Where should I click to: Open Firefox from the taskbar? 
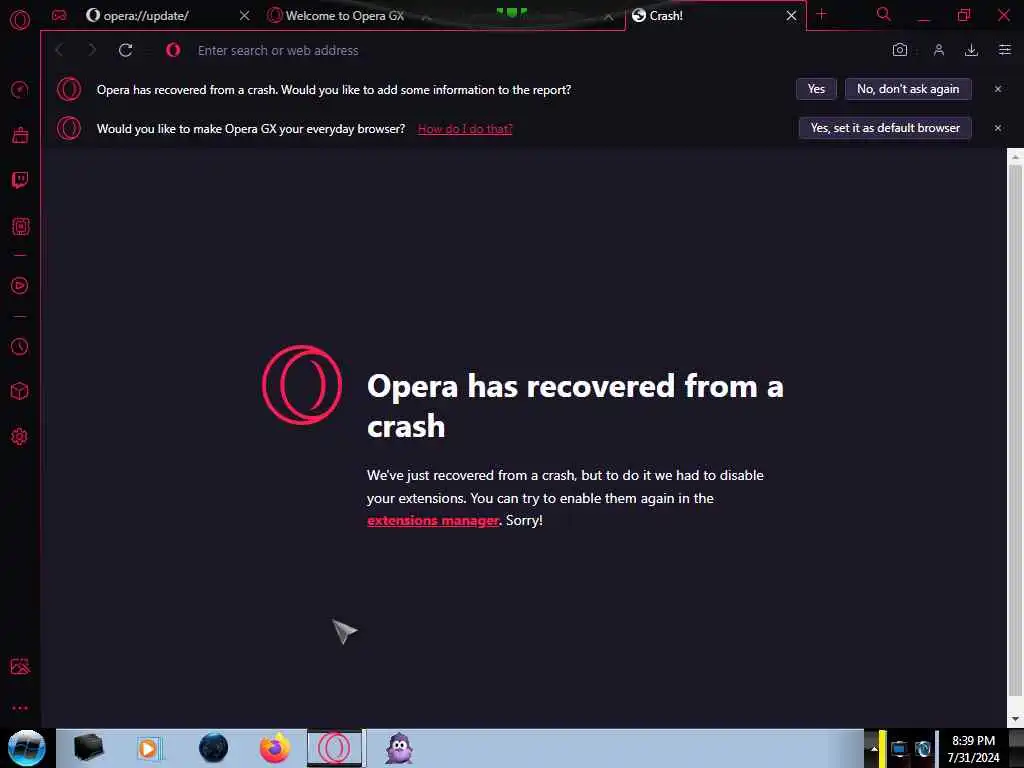pos(274,748)
